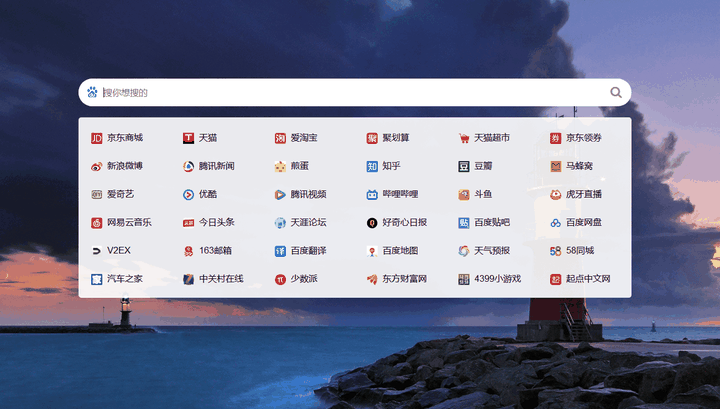Click the 天气预报 icon
The image size is (720, 409).
pyautogui.click(x=464, y=251)
